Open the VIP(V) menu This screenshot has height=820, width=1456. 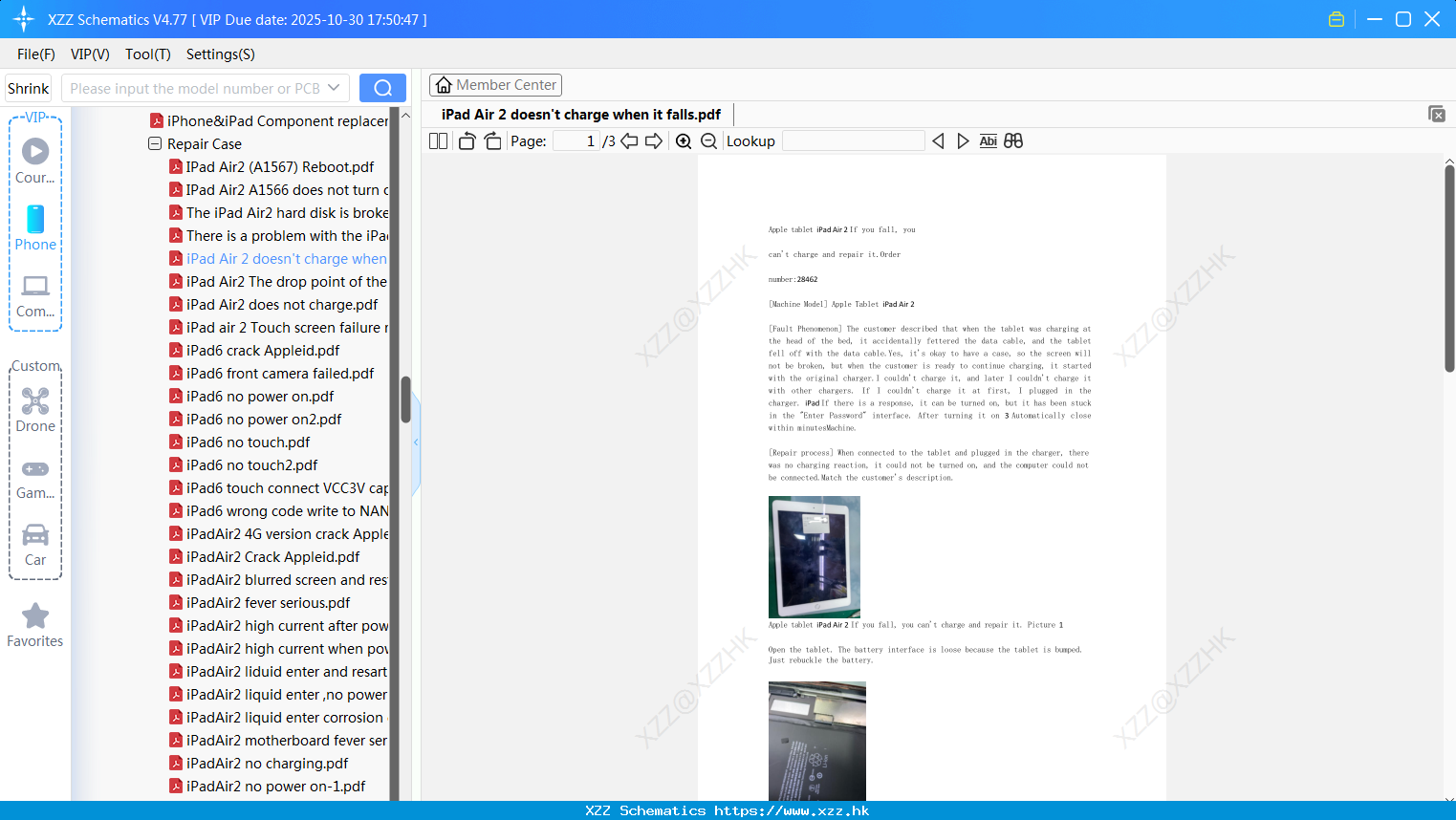[90, 54]
